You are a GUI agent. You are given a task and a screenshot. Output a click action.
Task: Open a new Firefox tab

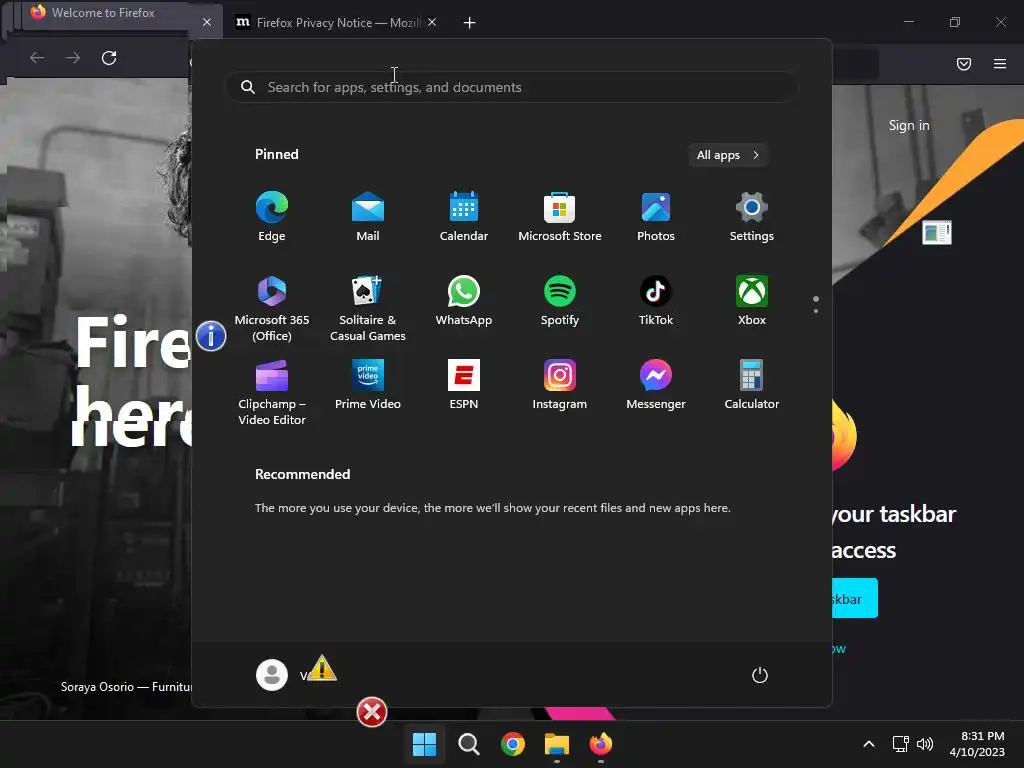(x=469, y=23)
